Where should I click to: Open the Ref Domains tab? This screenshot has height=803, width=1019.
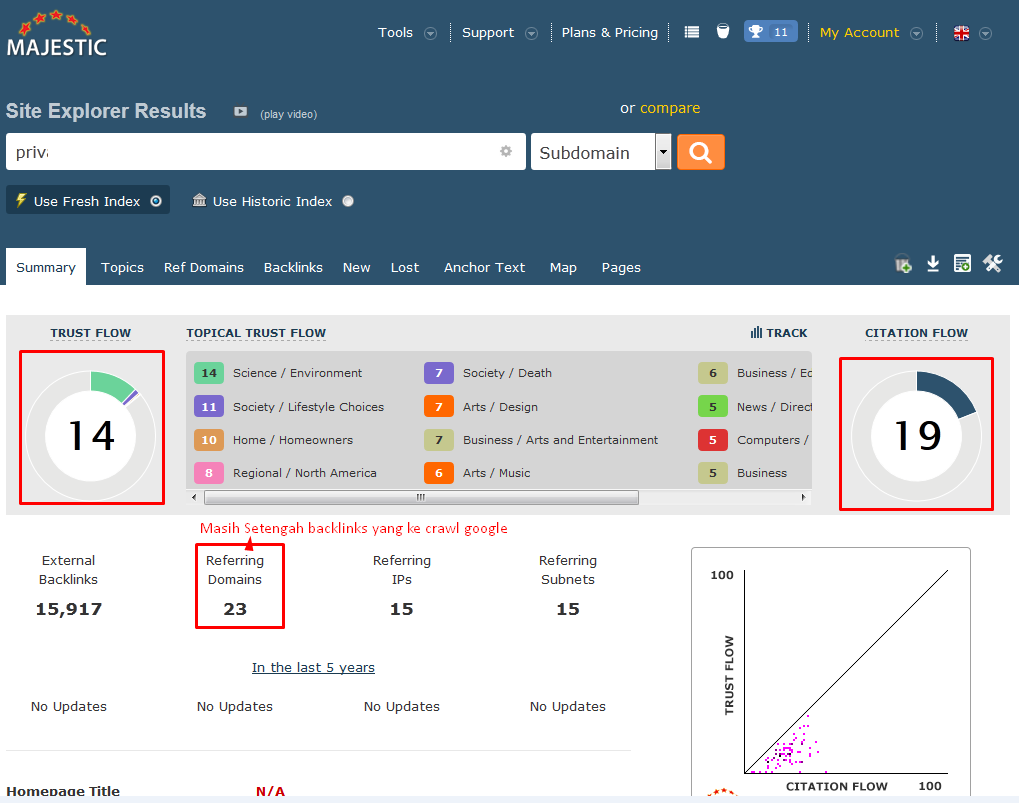pos(204,268)
